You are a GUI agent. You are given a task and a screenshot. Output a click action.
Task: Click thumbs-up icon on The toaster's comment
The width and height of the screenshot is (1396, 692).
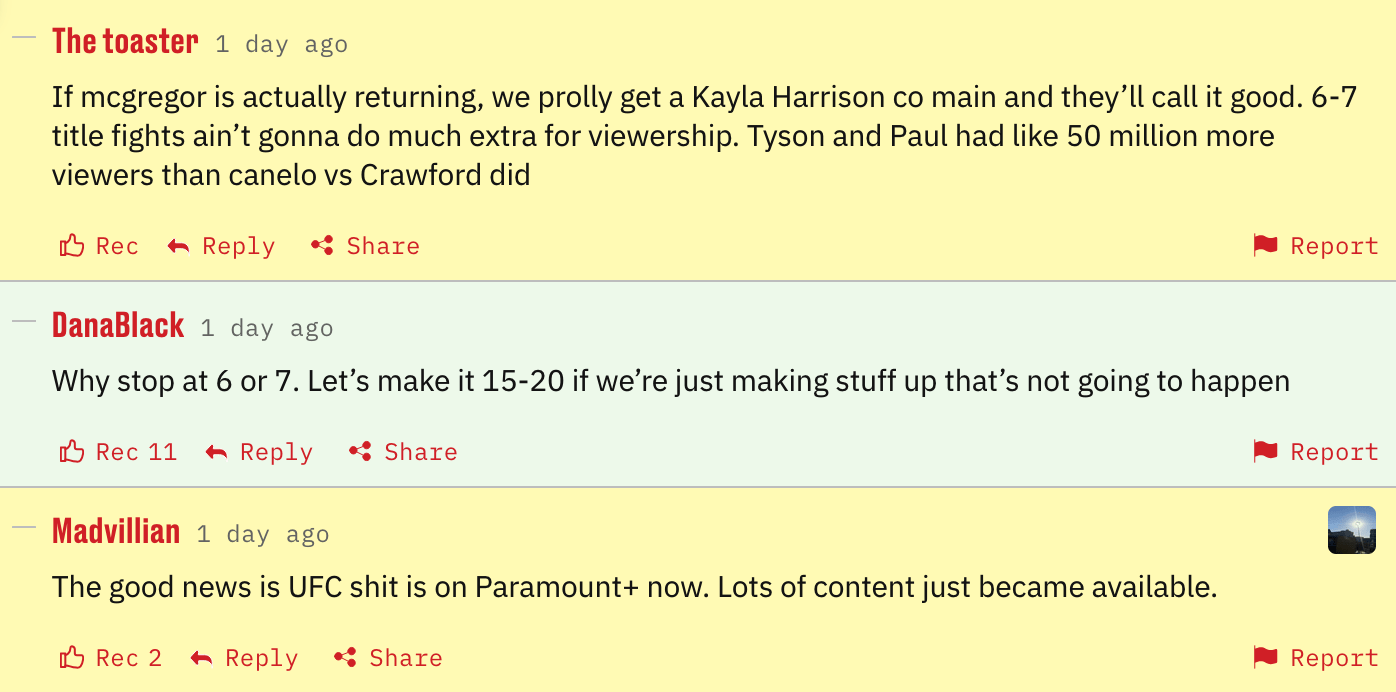(72, 246)
